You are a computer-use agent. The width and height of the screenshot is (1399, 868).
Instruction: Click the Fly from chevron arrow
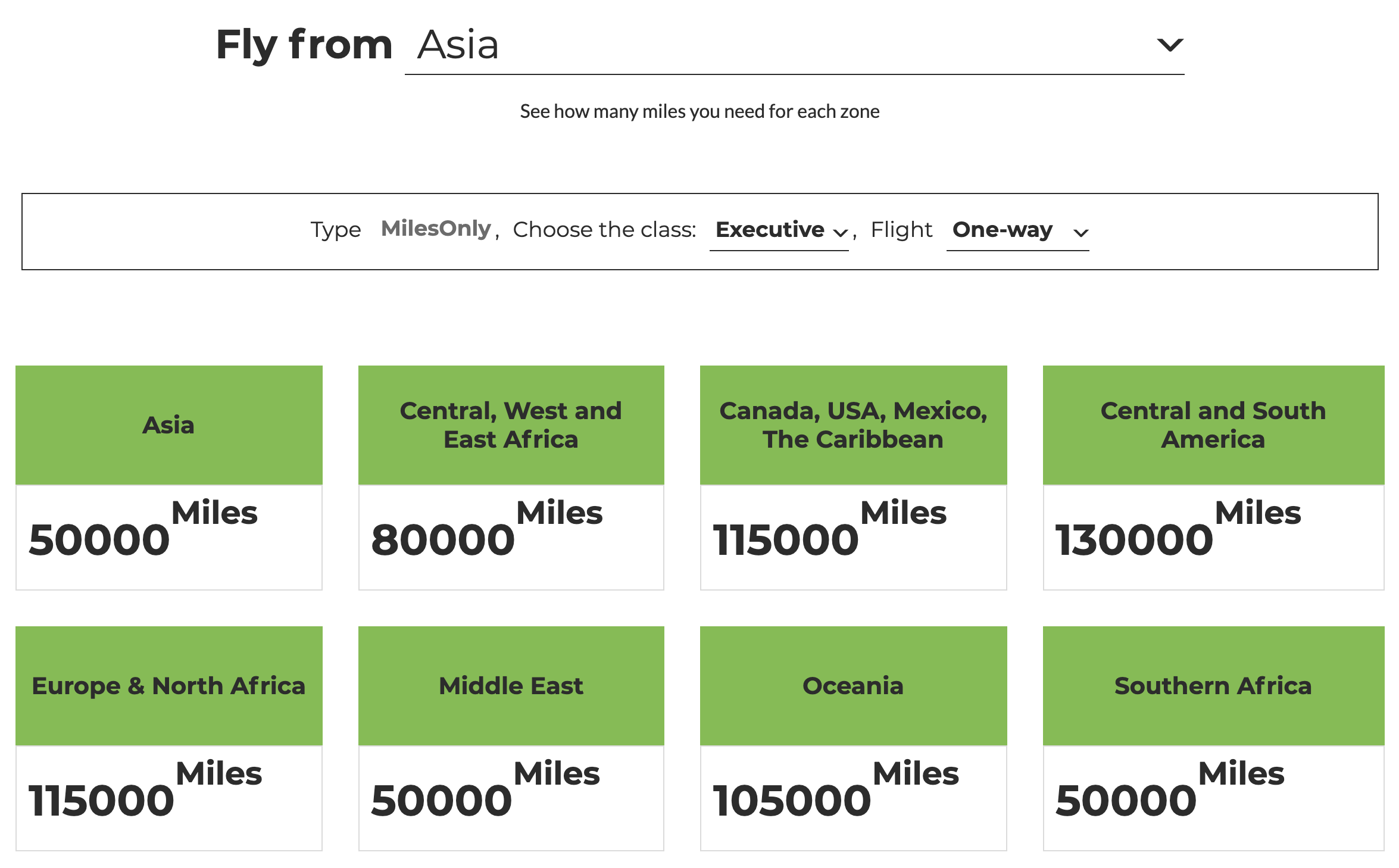[x=1169, y=45]
